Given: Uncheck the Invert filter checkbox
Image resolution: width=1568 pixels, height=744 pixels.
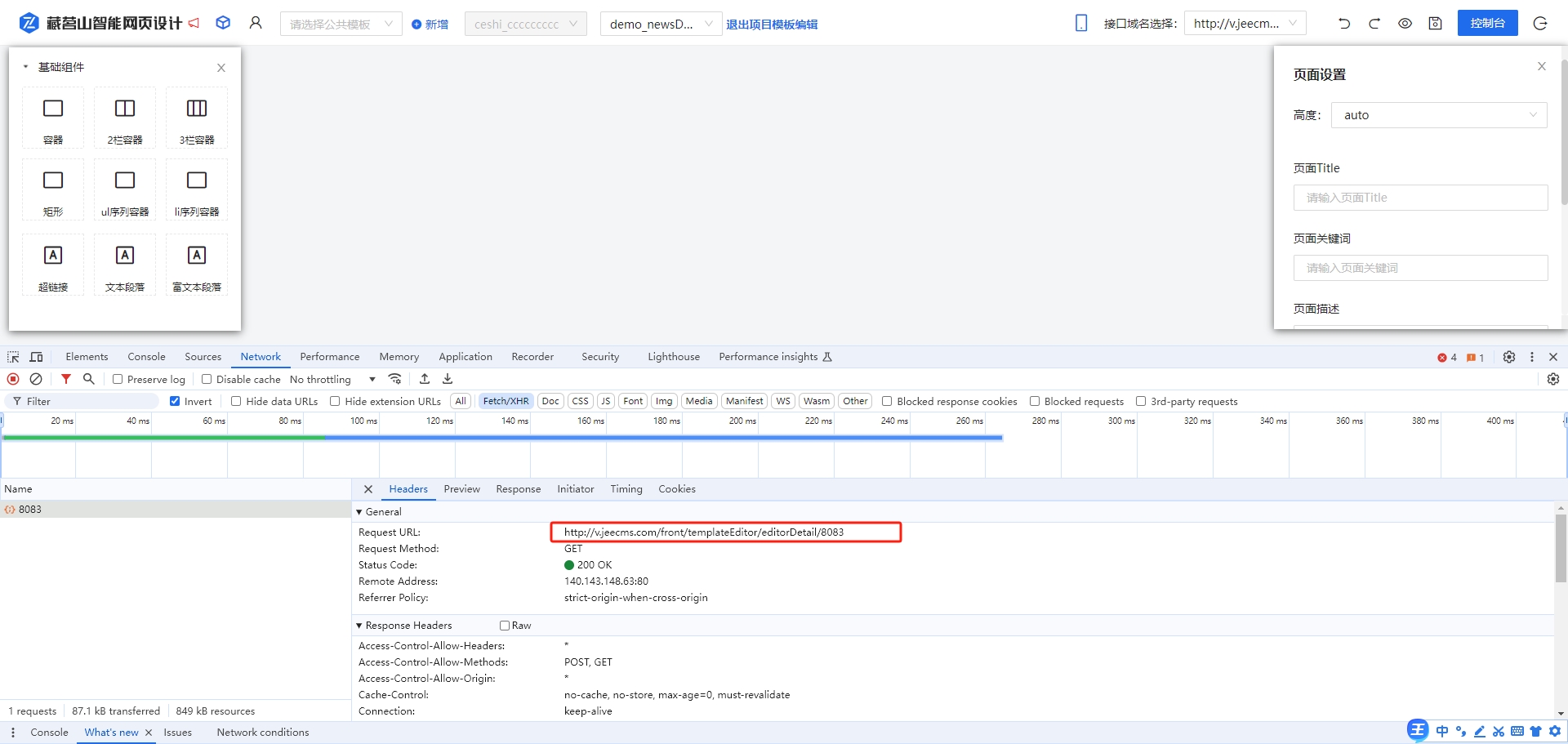Looking at the screenshot, I should (x=175, y=401).
